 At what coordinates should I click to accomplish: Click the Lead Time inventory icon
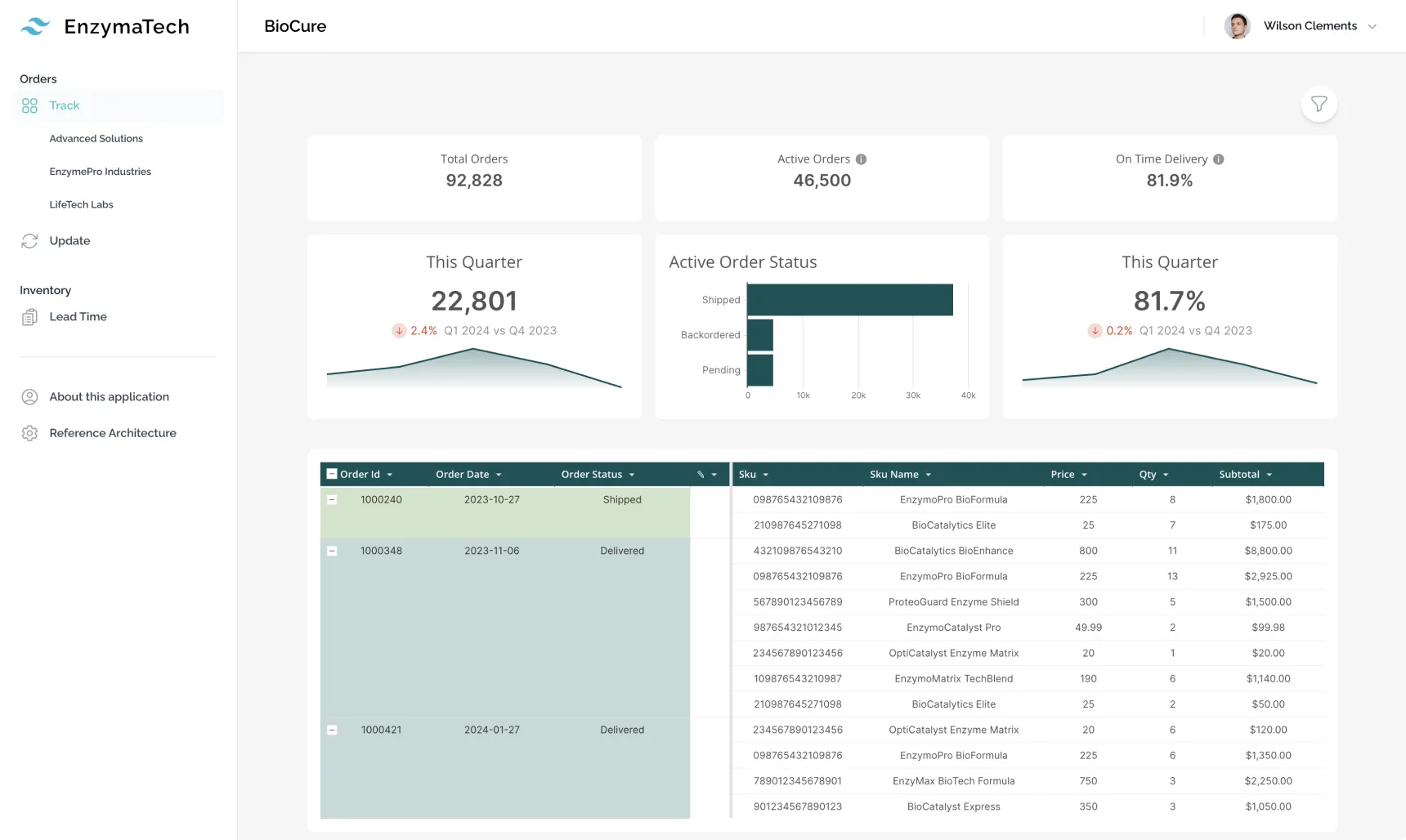(29, 316)
